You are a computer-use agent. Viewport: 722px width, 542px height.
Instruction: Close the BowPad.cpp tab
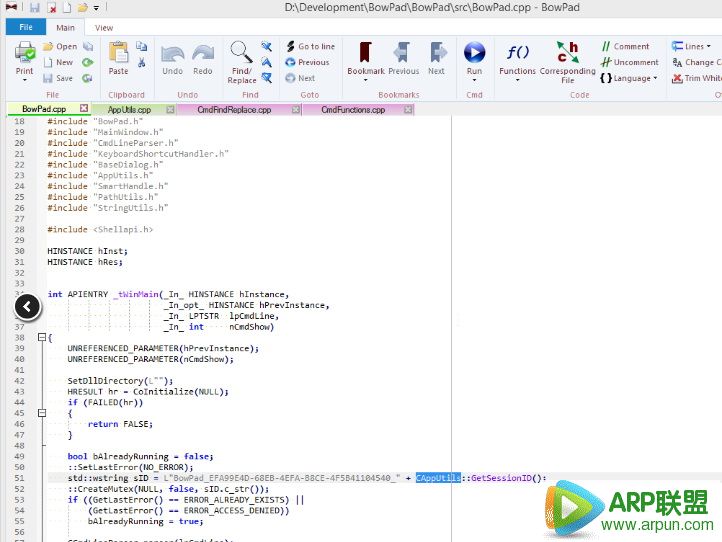84,108
